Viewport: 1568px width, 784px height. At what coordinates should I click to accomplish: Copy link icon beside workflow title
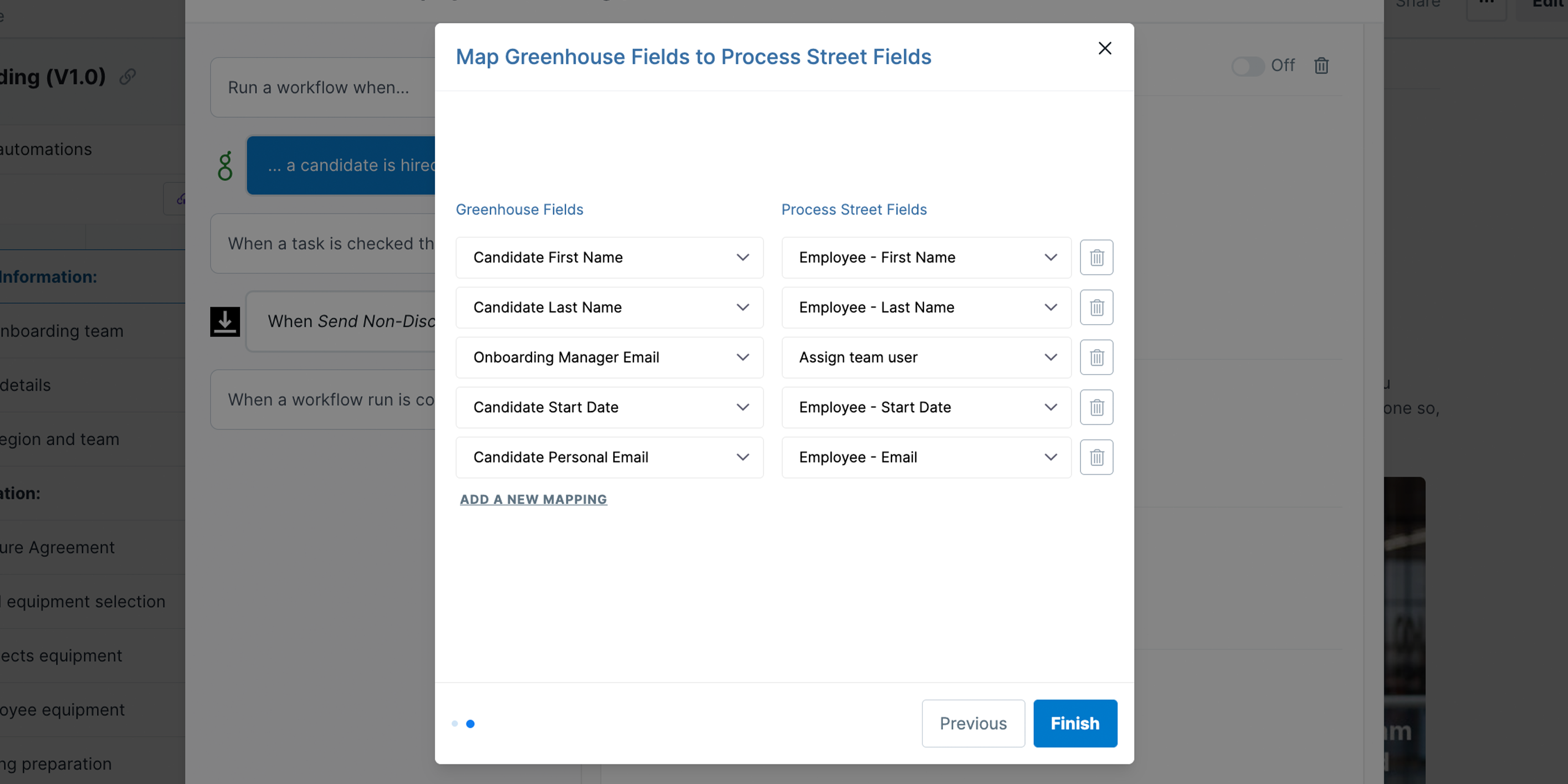[127, 76]
